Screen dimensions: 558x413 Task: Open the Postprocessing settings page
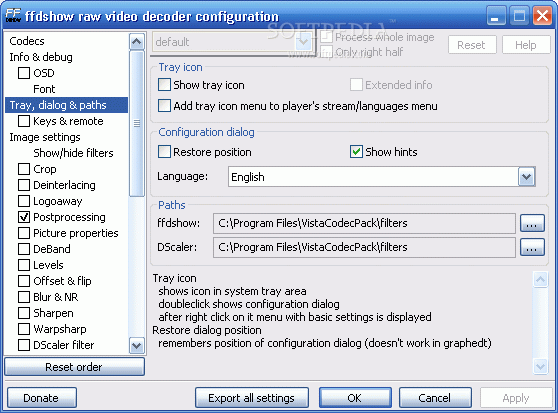69,217
